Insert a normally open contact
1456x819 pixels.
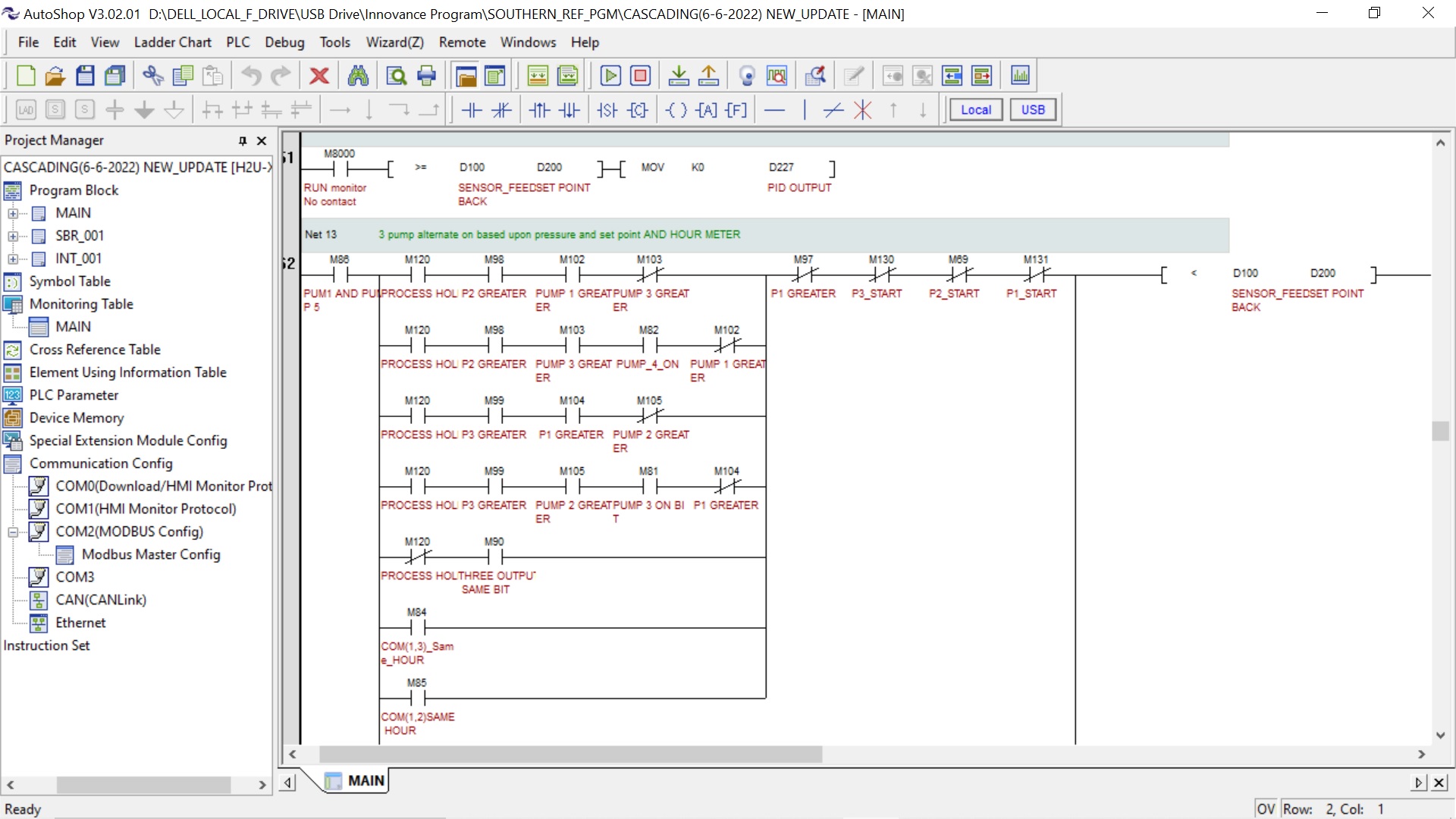coord(472,110)
